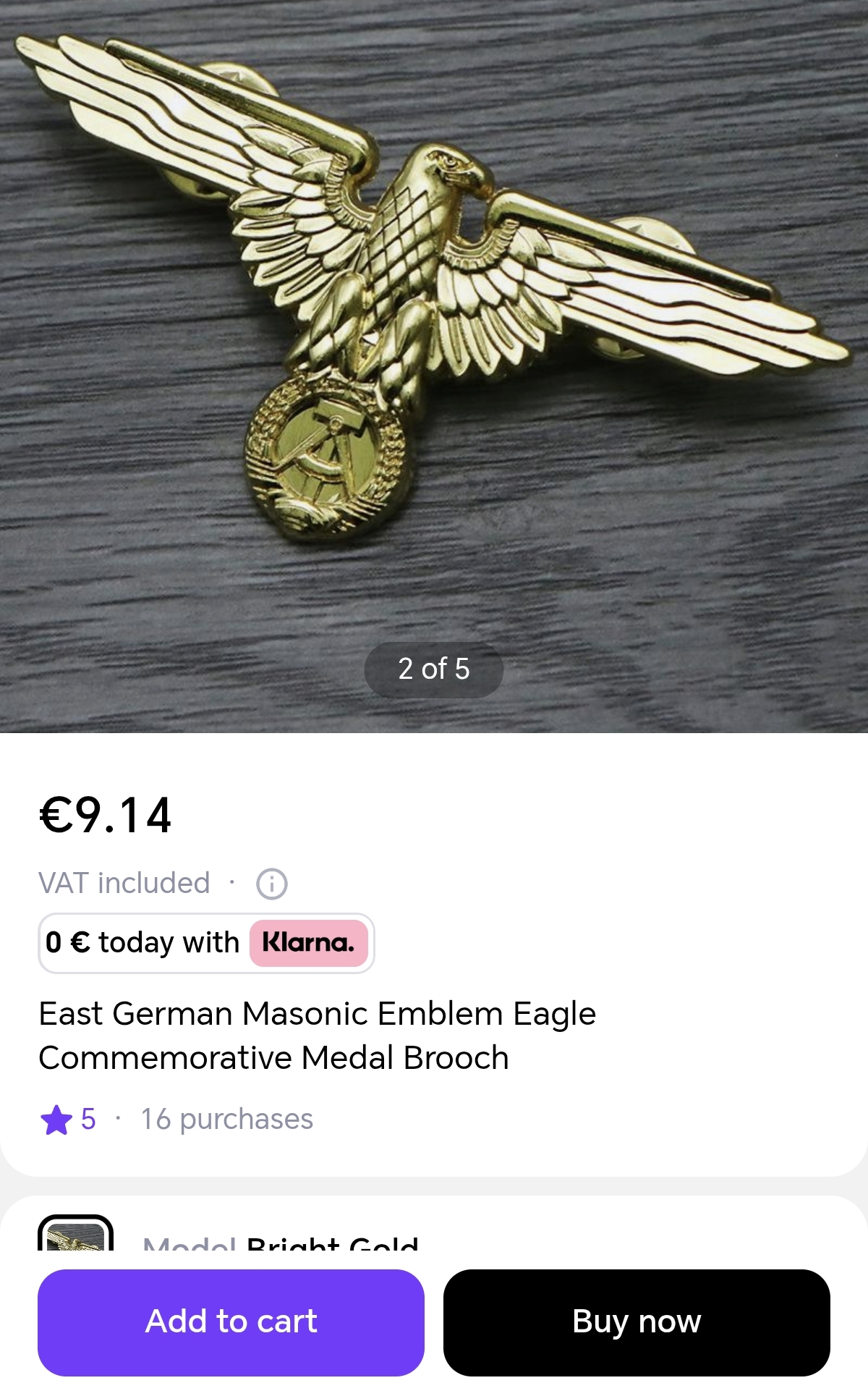868x1383 pixels.
Task: Open the East German Masonic Emblem title
Action: pos(317,1036)
